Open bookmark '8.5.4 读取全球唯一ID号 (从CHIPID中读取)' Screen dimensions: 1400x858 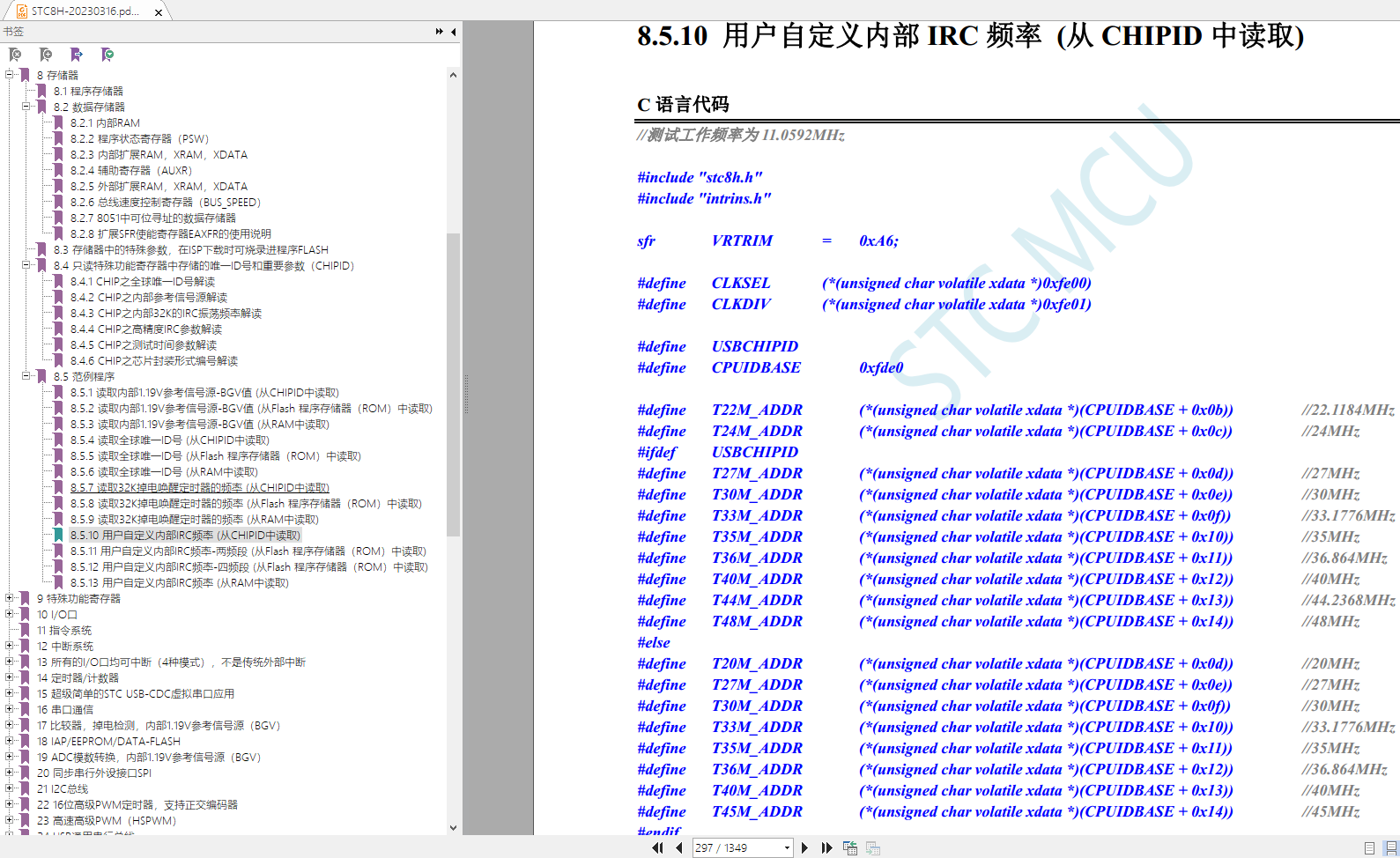coord(170,440)
